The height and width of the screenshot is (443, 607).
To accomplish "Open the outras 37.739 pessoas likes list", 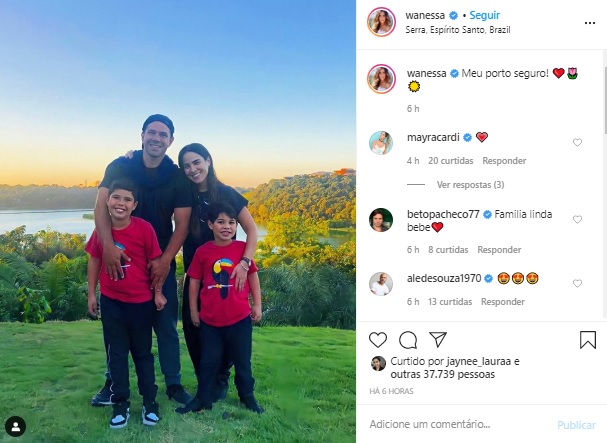I will [x=442, y=374].
